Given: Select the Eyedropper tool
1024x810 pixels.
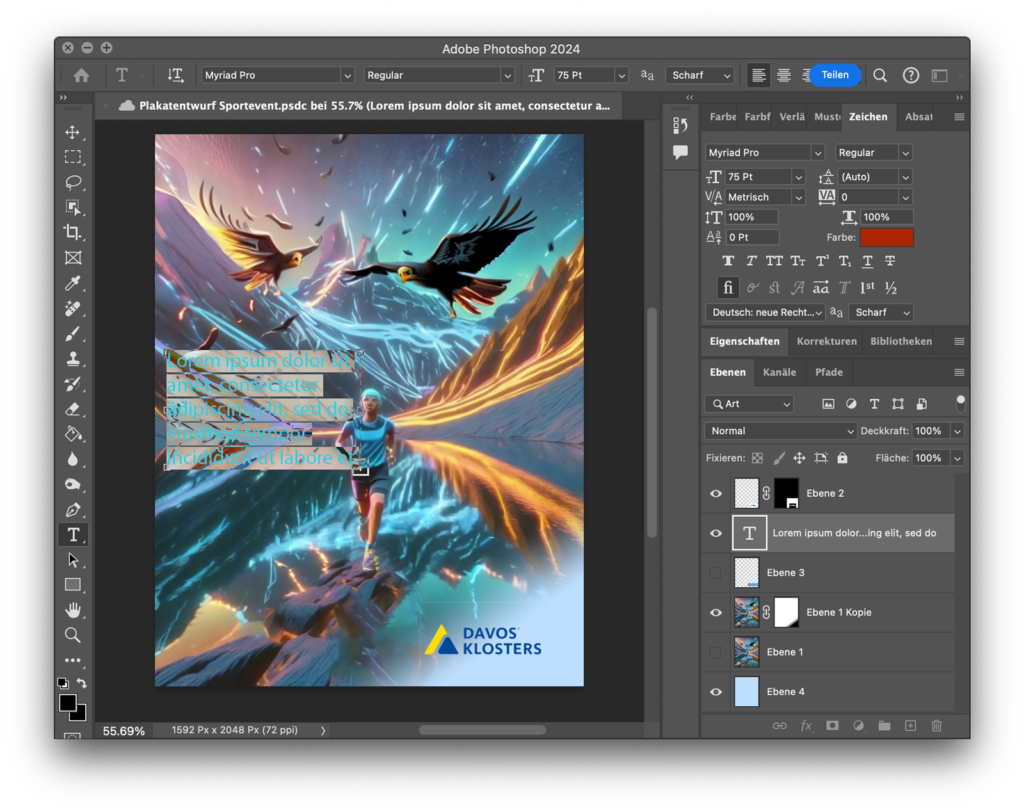Looking at the screenshot, I should point(73,283).
